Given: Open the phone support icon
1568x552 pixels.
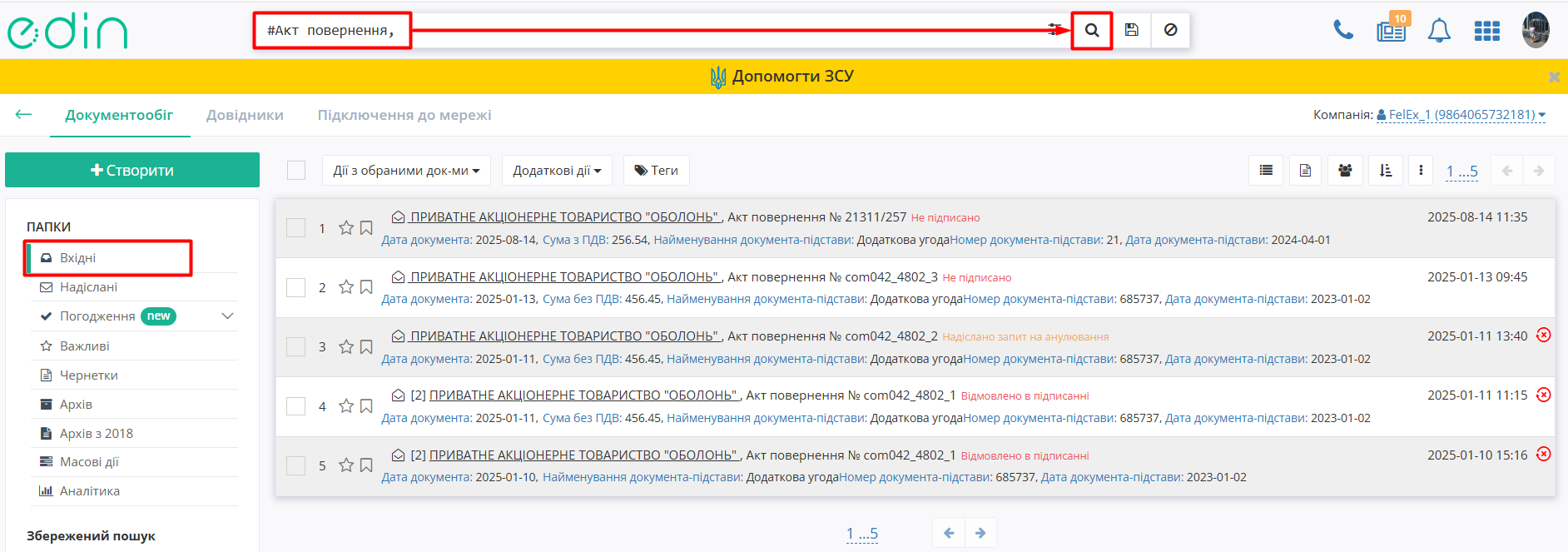Looking at the screenshot, I should pos(1343,30).
